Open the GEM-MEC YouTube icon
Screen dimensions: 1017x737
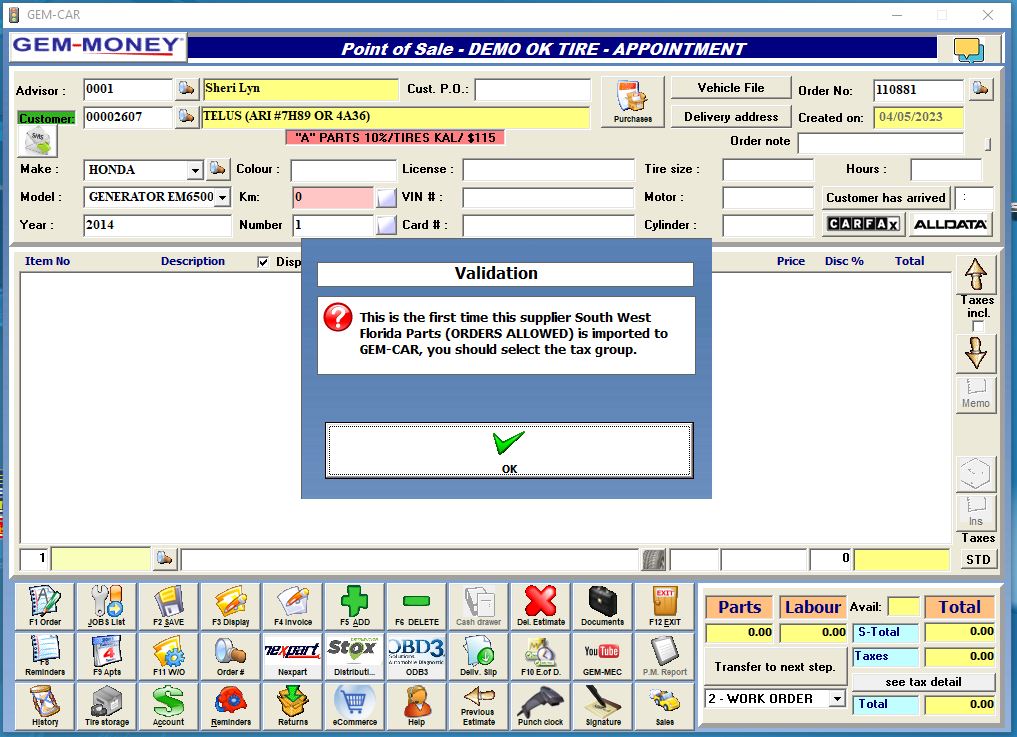coord(603,657)
